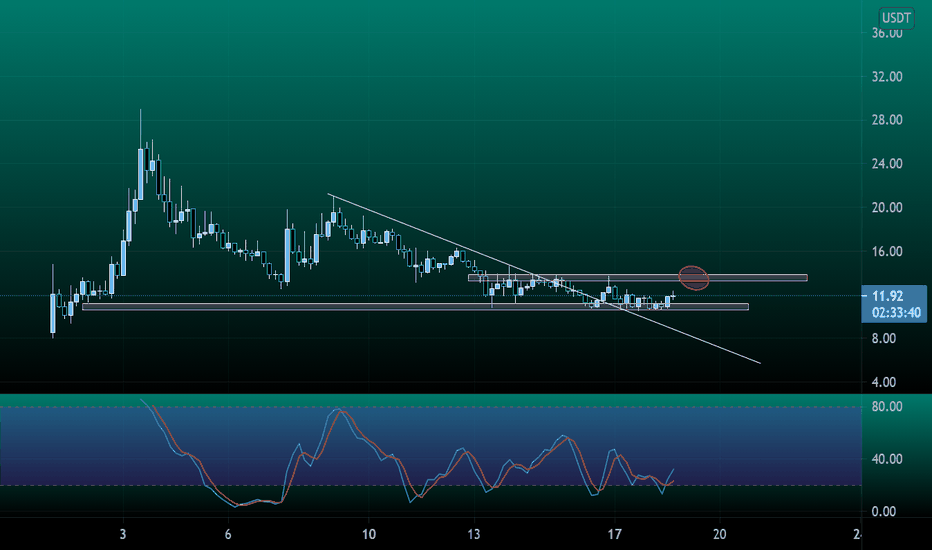
Task: Click date 17 on the time axis
Action: (x=615, y=534)
